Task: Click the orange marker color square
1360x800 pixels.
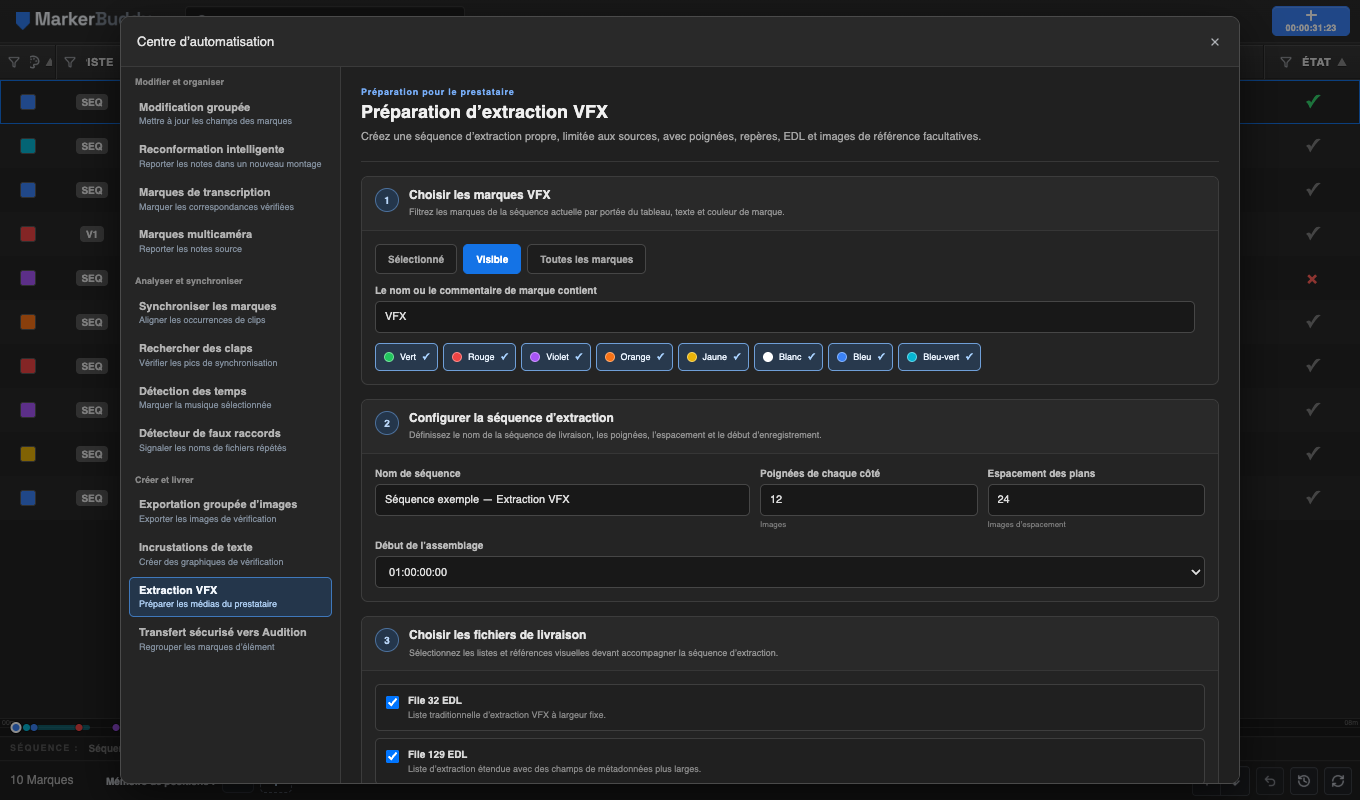Action: coord(28,322)
